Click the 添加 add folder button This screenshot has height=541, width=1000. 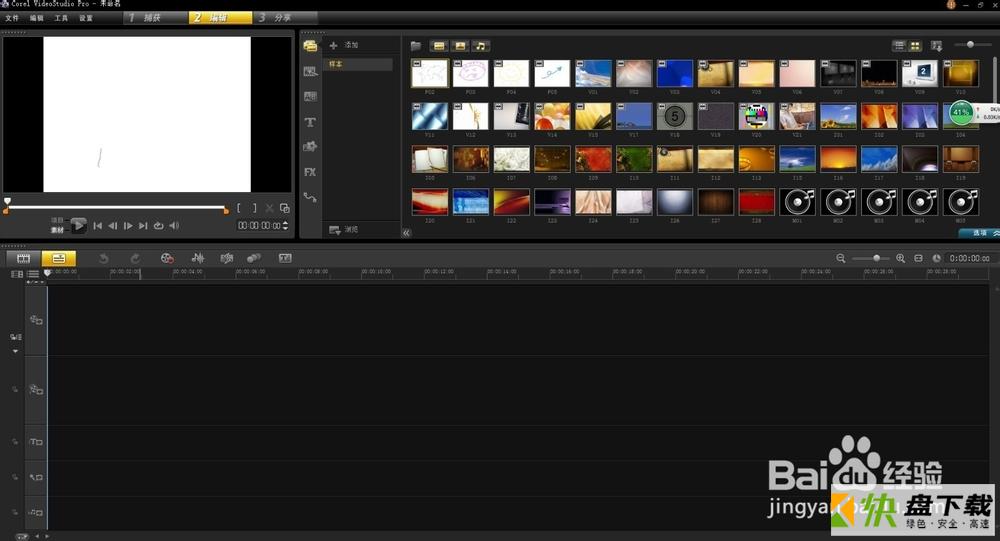coord(344,45)
